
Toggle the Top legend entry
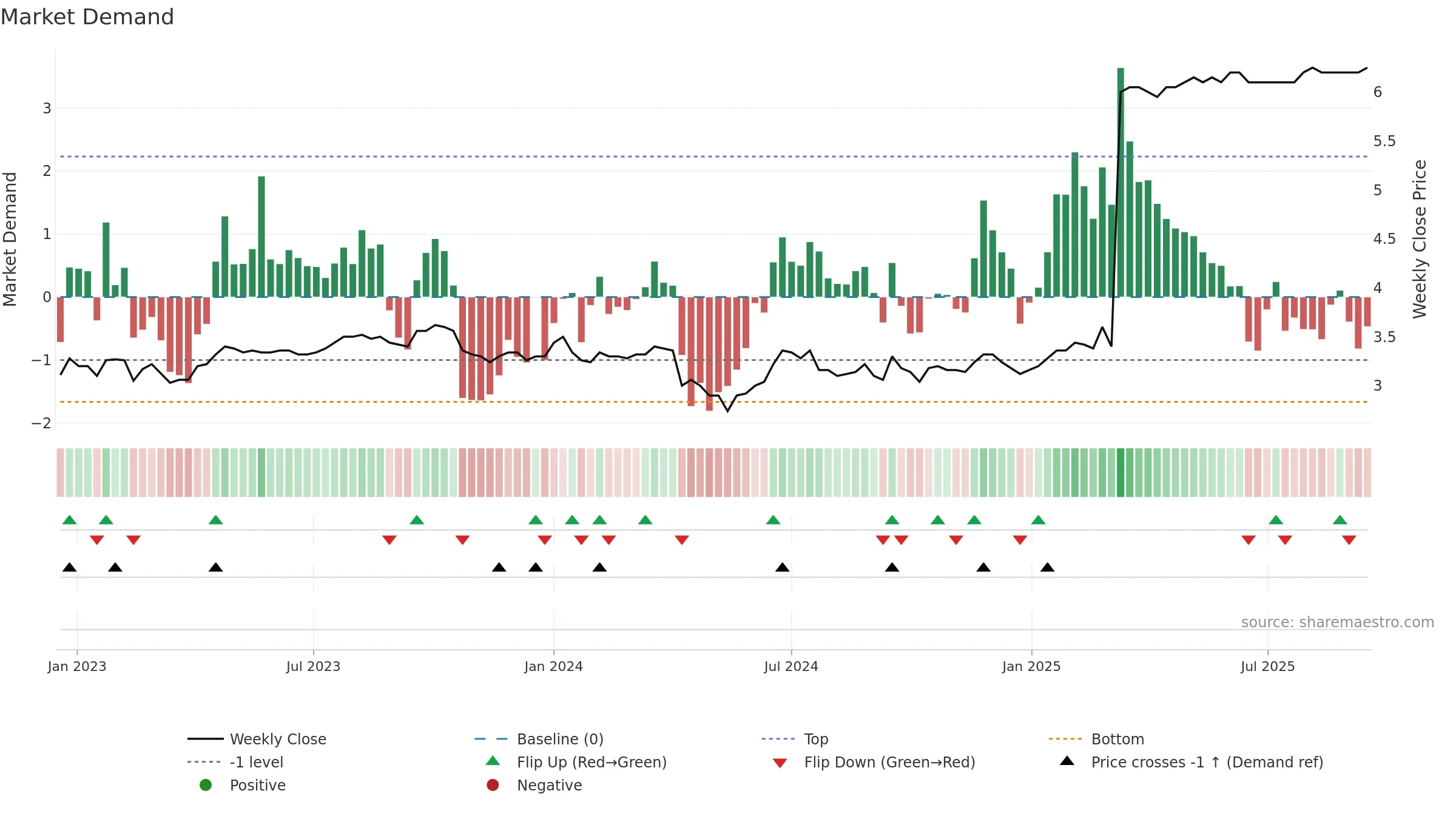795,739
